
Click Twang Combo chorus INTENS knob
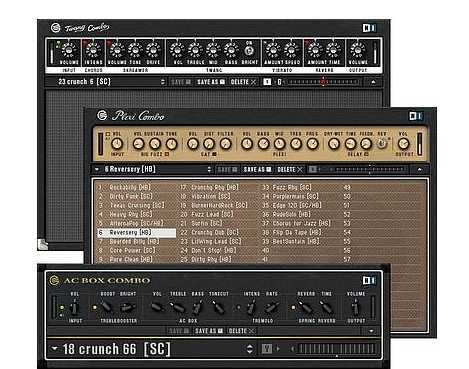pyautogui.click(x=93, y=50)
